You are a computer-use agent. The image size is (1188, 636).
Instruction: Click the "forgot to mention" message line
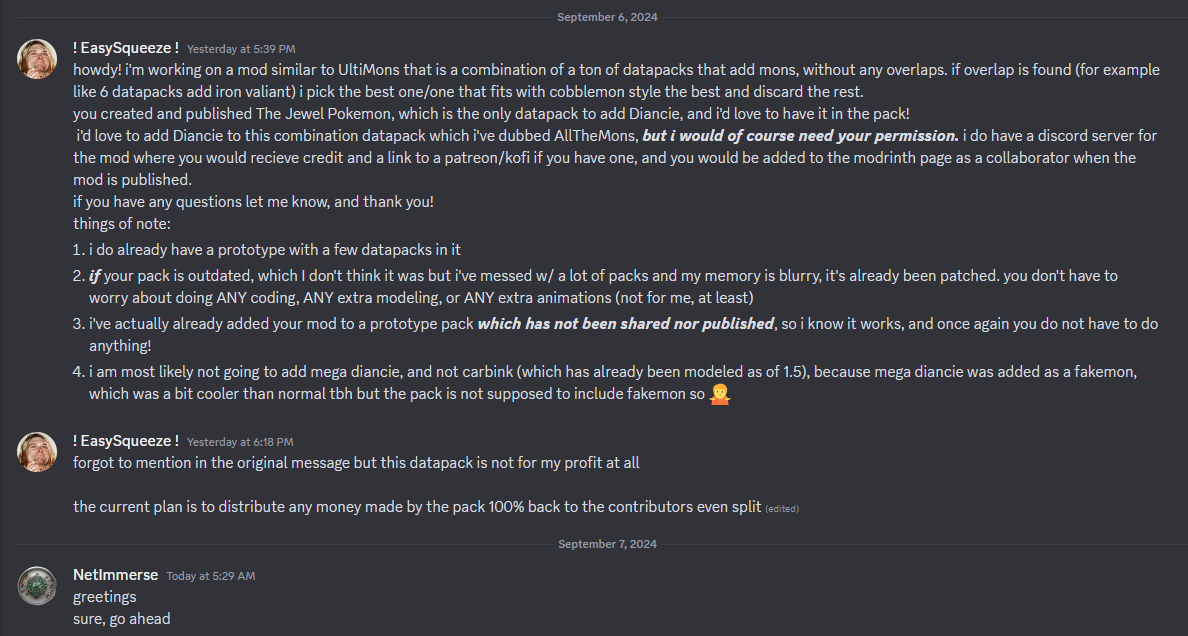tap(356, 463)
